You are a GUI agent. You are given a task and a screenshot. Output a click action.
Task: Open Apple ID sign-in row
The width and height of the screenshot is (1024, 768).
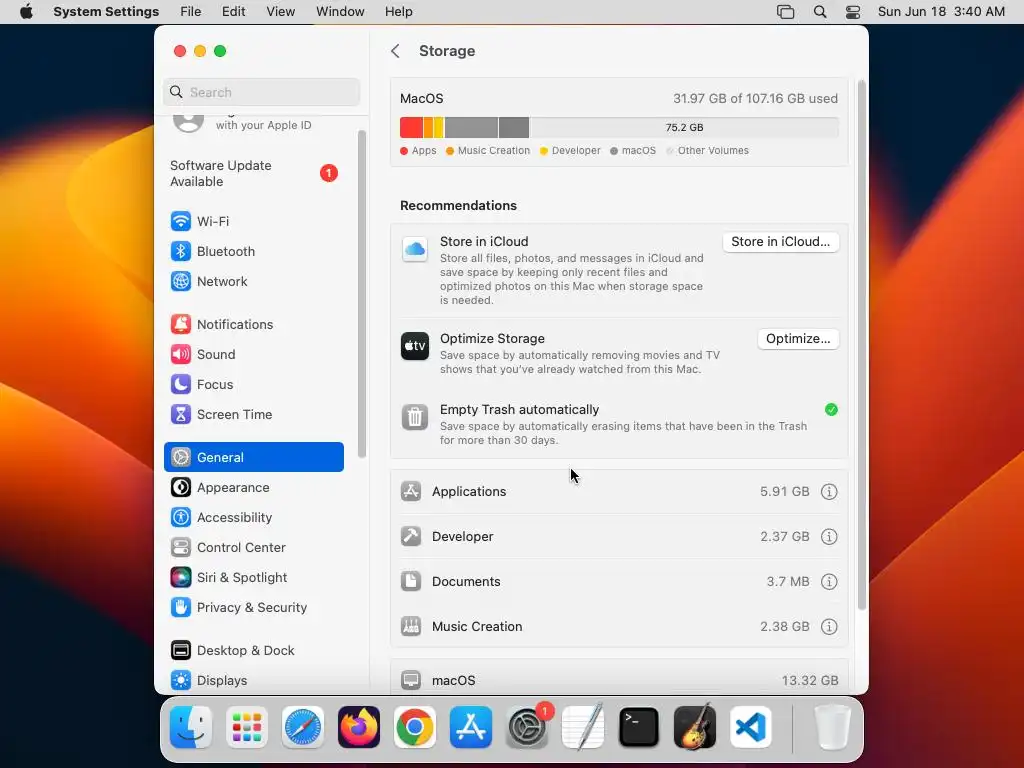(254, 123)
